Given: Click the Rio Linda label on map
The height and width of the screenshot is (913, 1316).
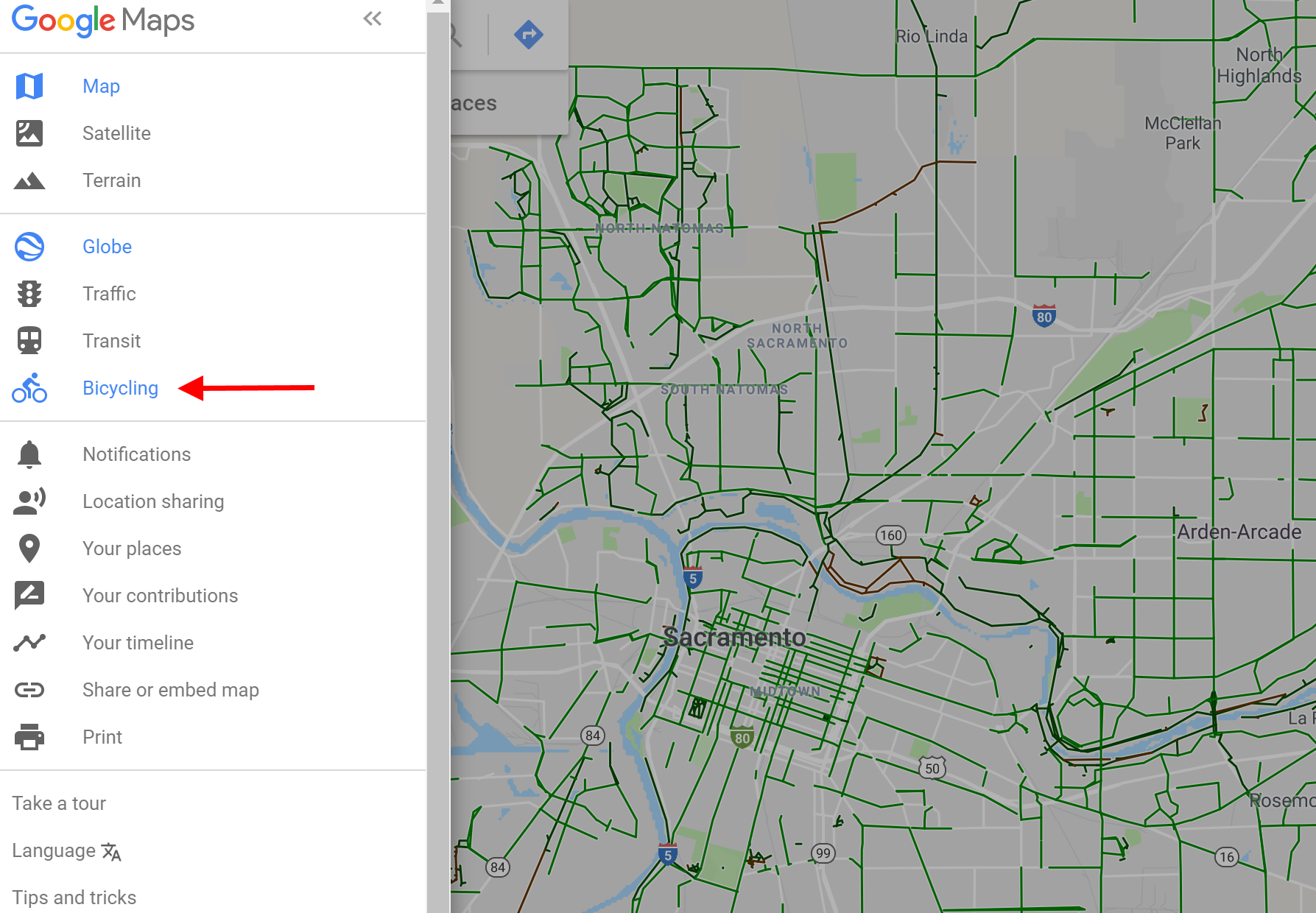Looking at the screenshot, I should point(932,36).
